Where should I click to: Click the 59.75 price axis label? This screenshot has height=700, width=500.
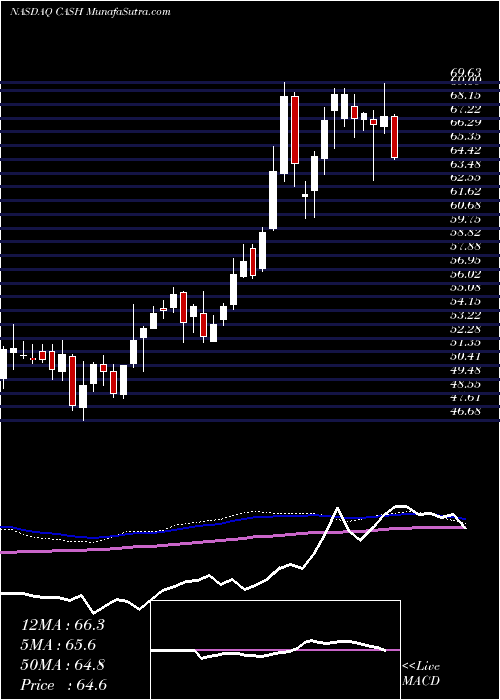(x=464, y=219)
